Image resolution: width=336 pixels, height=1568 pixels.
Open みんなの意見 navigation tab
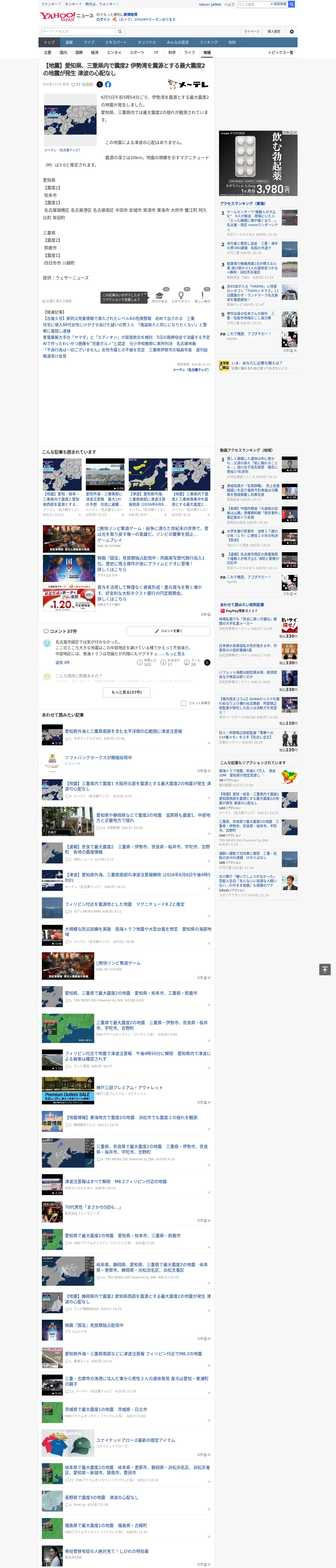point(178,43)
